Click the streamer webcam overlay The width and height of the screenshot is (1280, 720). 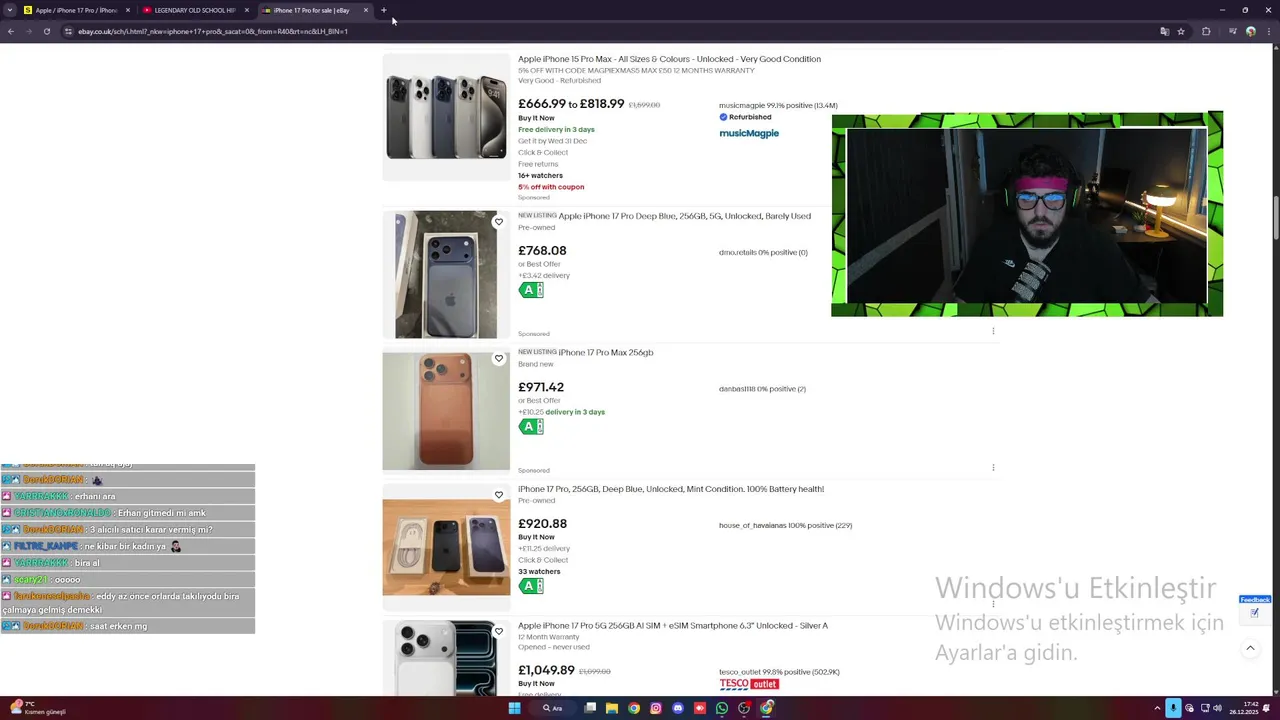tap(1027, 214)
